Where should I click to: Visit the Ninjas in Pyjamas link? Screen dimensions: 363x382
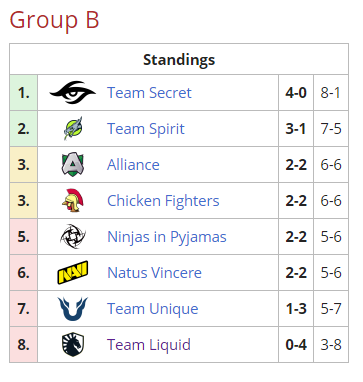point(167,237)
